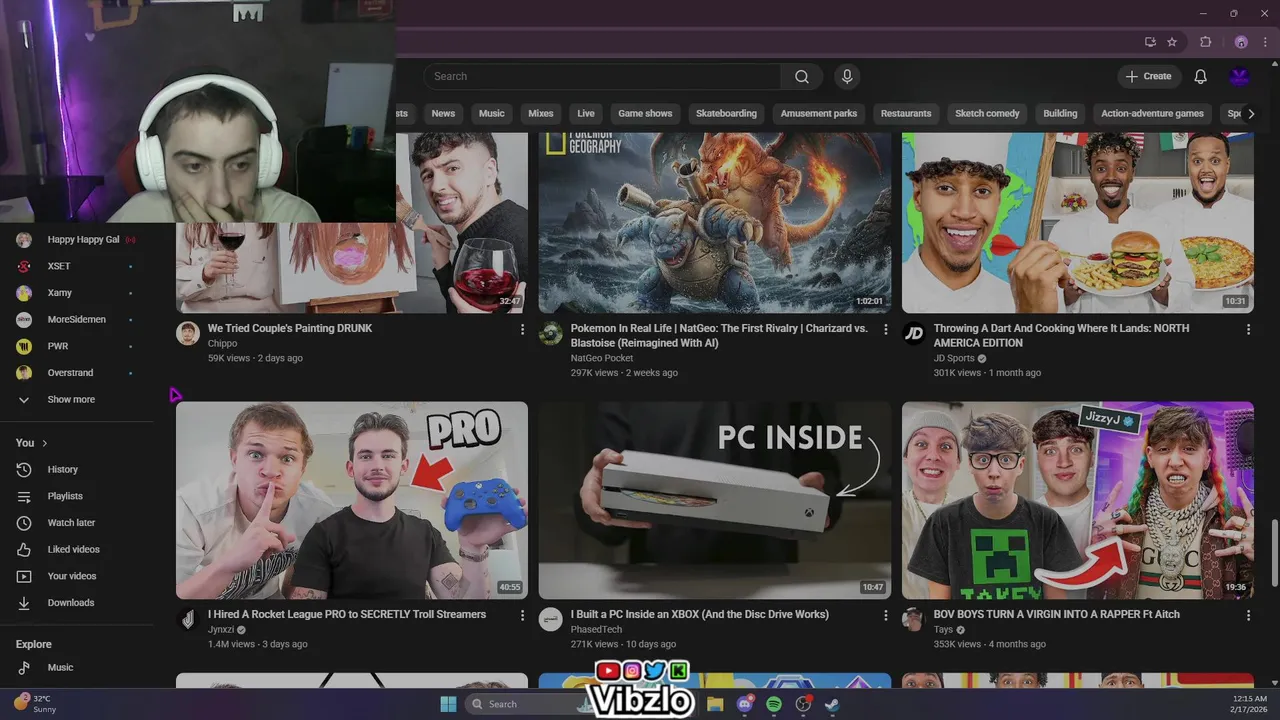
Task: Start voice search with microphone icon
Action: (x=847, y=77)
